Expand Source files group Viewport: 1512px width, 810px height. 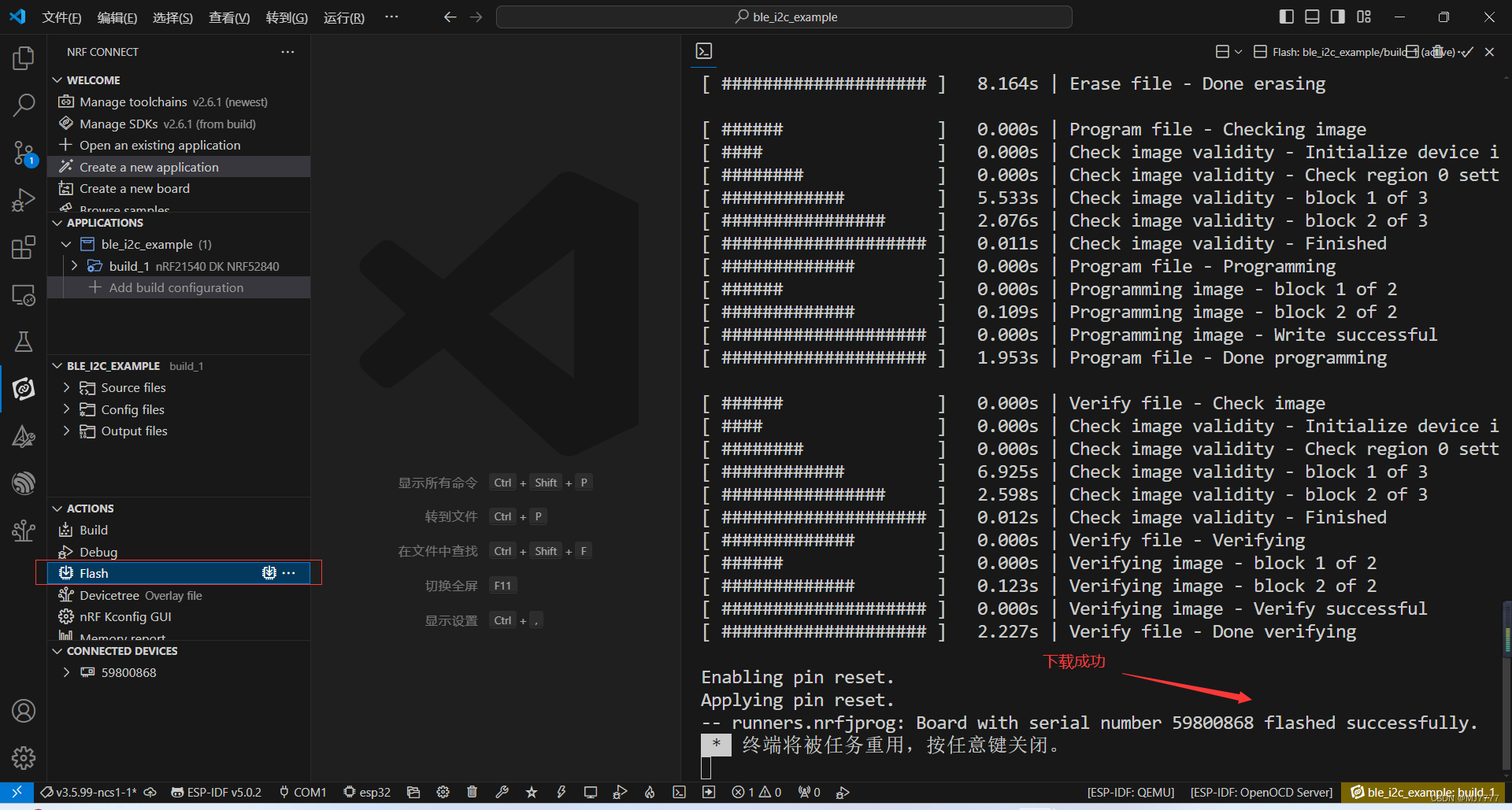pos(66,387)
